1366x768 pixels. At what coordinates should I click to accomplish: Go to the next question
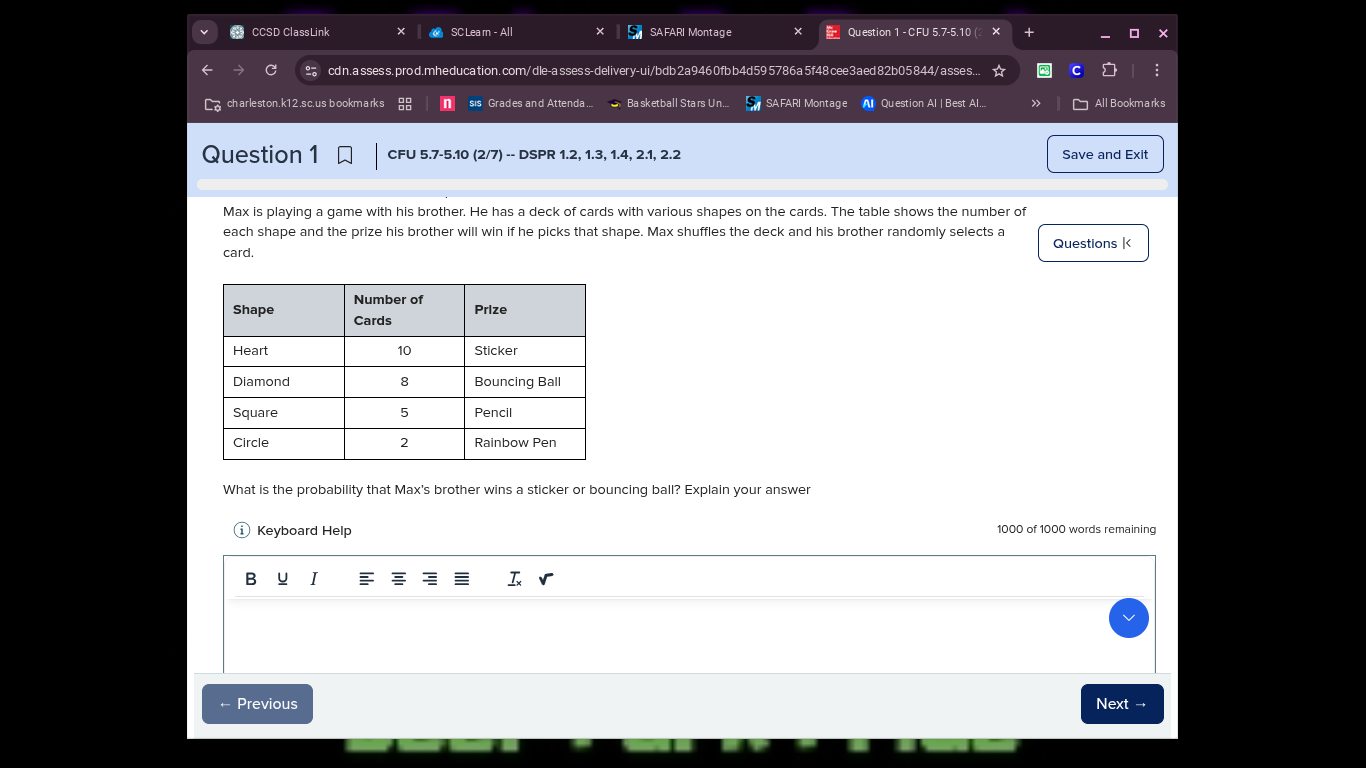pos(1121,704)
